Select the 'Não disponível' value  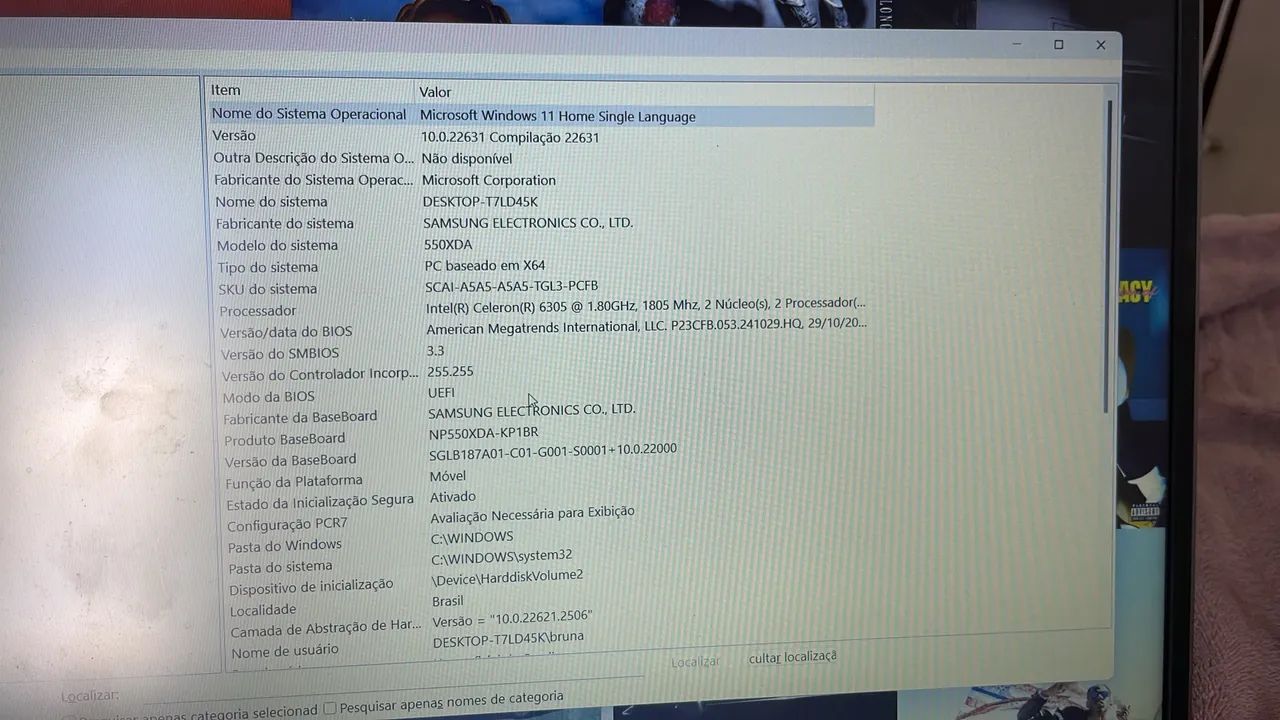466,158
